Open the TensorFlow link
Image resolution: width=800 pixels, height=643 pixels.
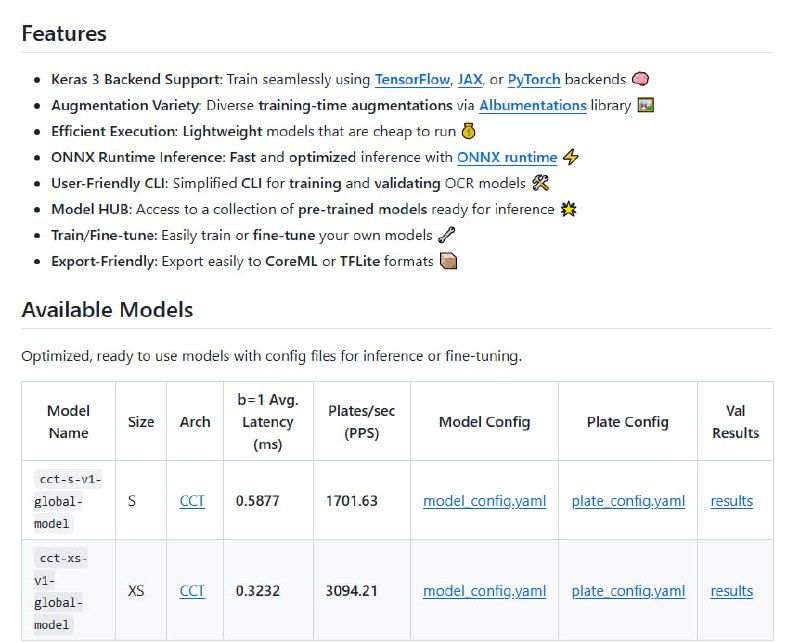[x=413, y=79]
